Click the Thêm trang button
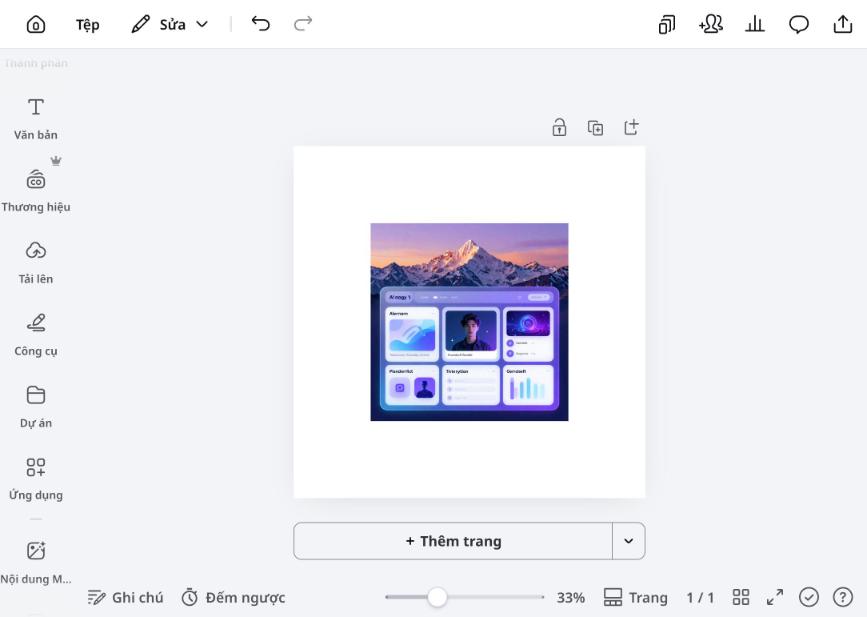The height and width of the screenshot is (617, 867). tap(453, 541)
